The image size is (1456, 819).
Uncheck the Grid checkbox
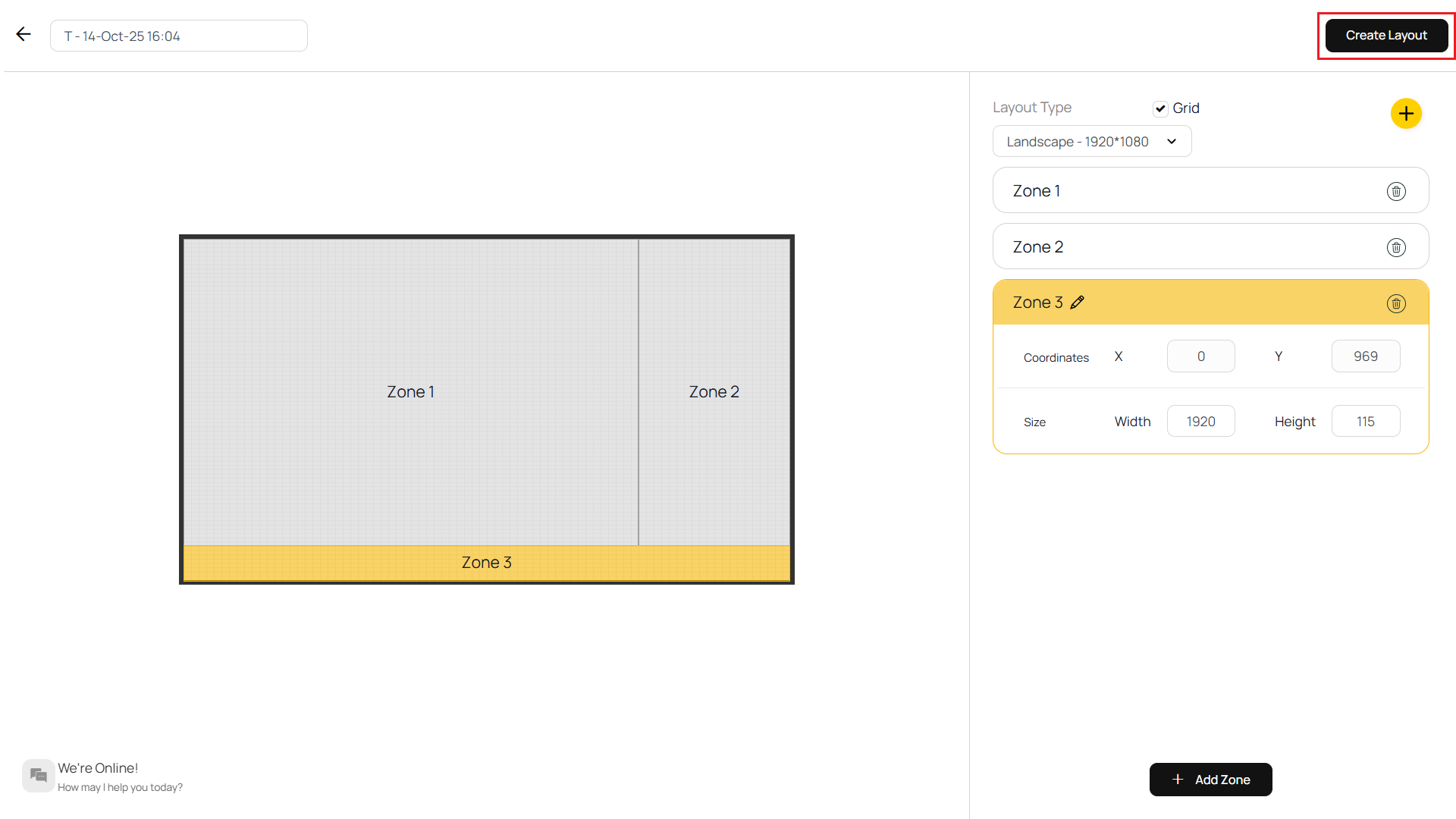[1160, 108]
